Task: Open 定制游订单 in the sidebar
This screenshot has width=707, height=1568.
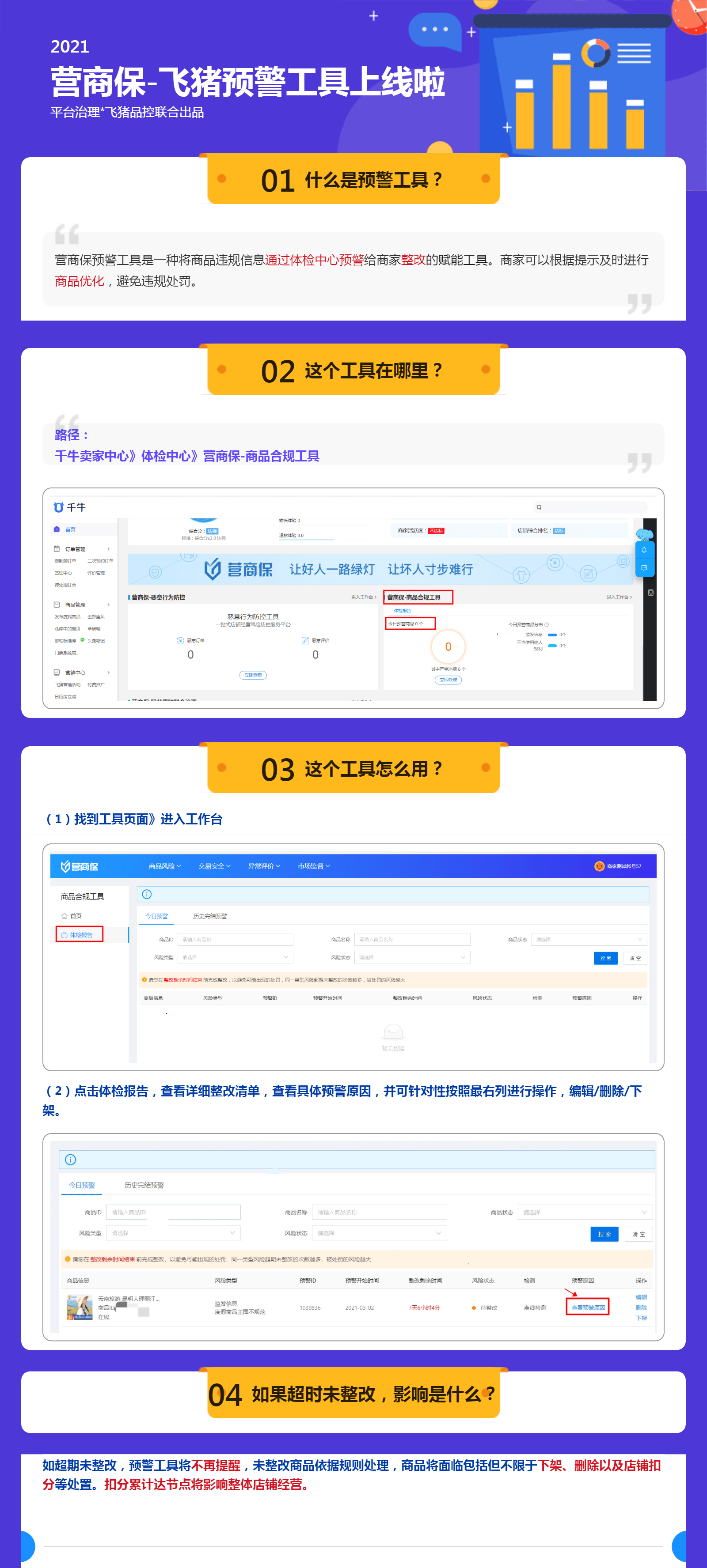Action: pyautogui.click(x=65, y=561)
